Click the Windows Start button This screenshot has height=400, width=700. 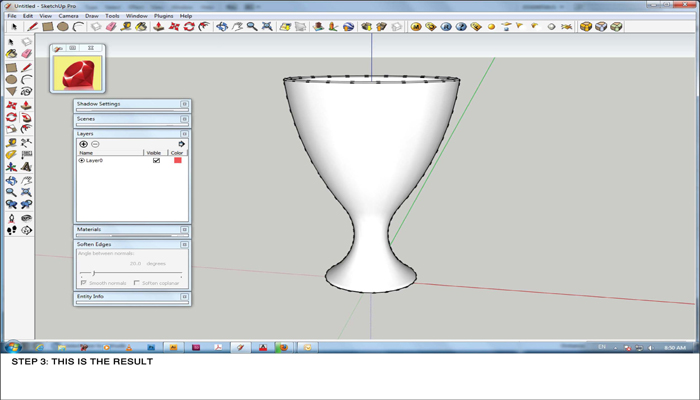pyautogui.click(x=14, y=347)
